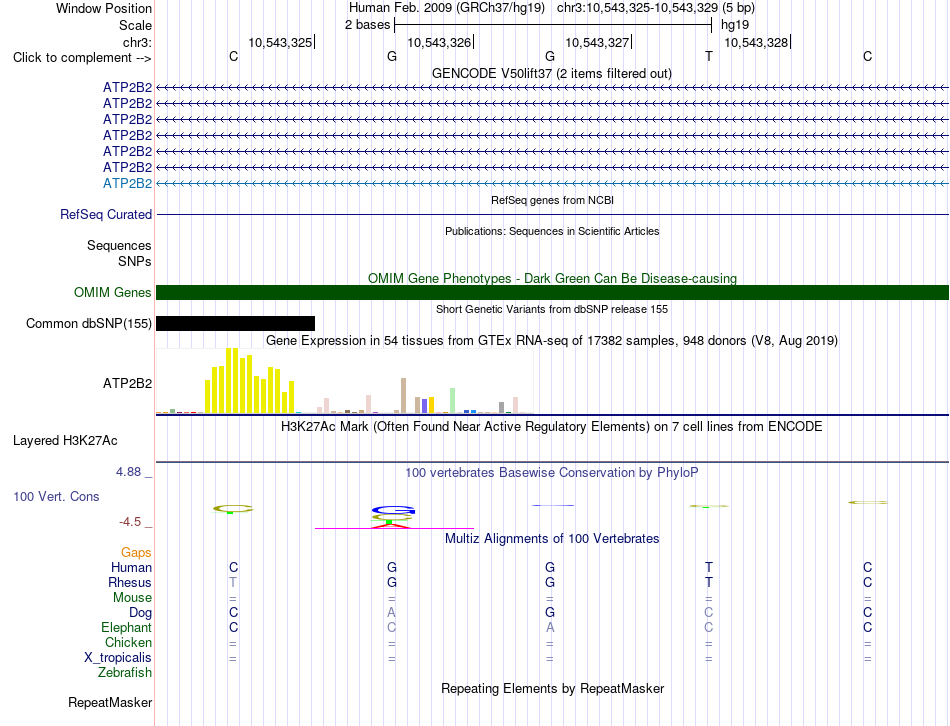The width and height of the screenshot is (950, 726).
Task: Click the Dog alignment row label
Action: click(141, 613)
